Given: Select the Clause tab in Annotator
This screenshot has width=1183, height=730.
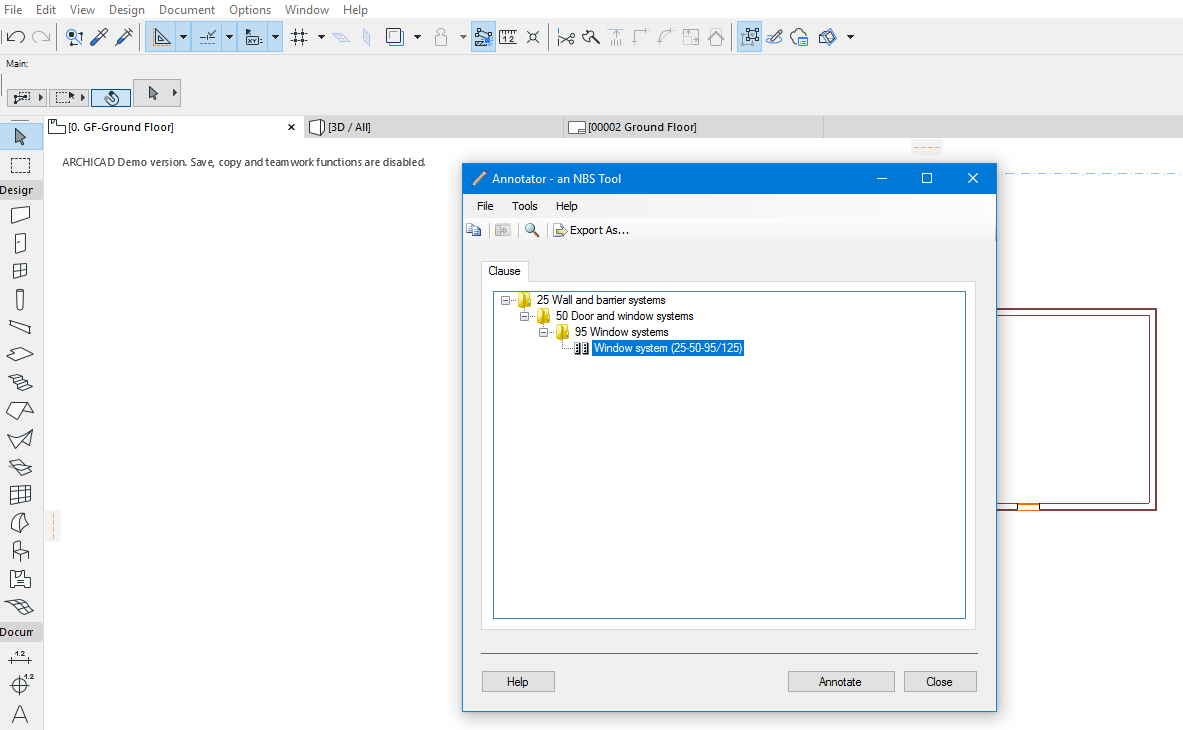Looking at the screenshot, I should (504, 271).
